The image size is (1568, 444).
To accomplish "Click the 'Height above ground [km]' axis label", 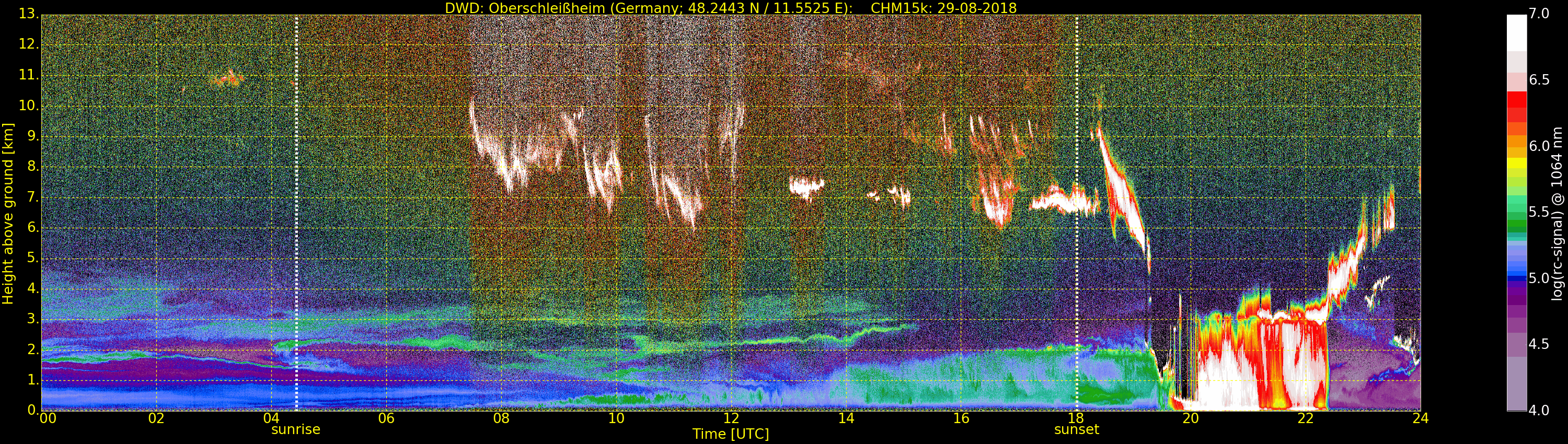I will (8, 214).
